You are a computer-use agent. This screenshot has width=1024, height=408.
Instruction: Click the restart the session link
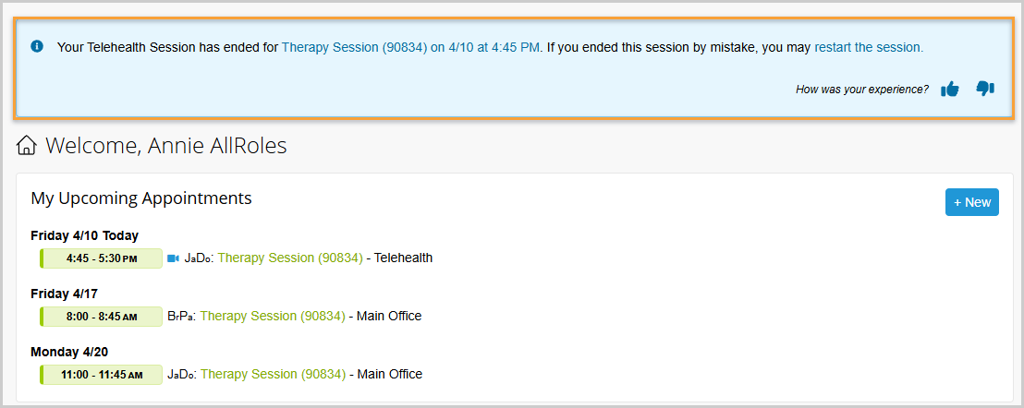tap(868, 47)
